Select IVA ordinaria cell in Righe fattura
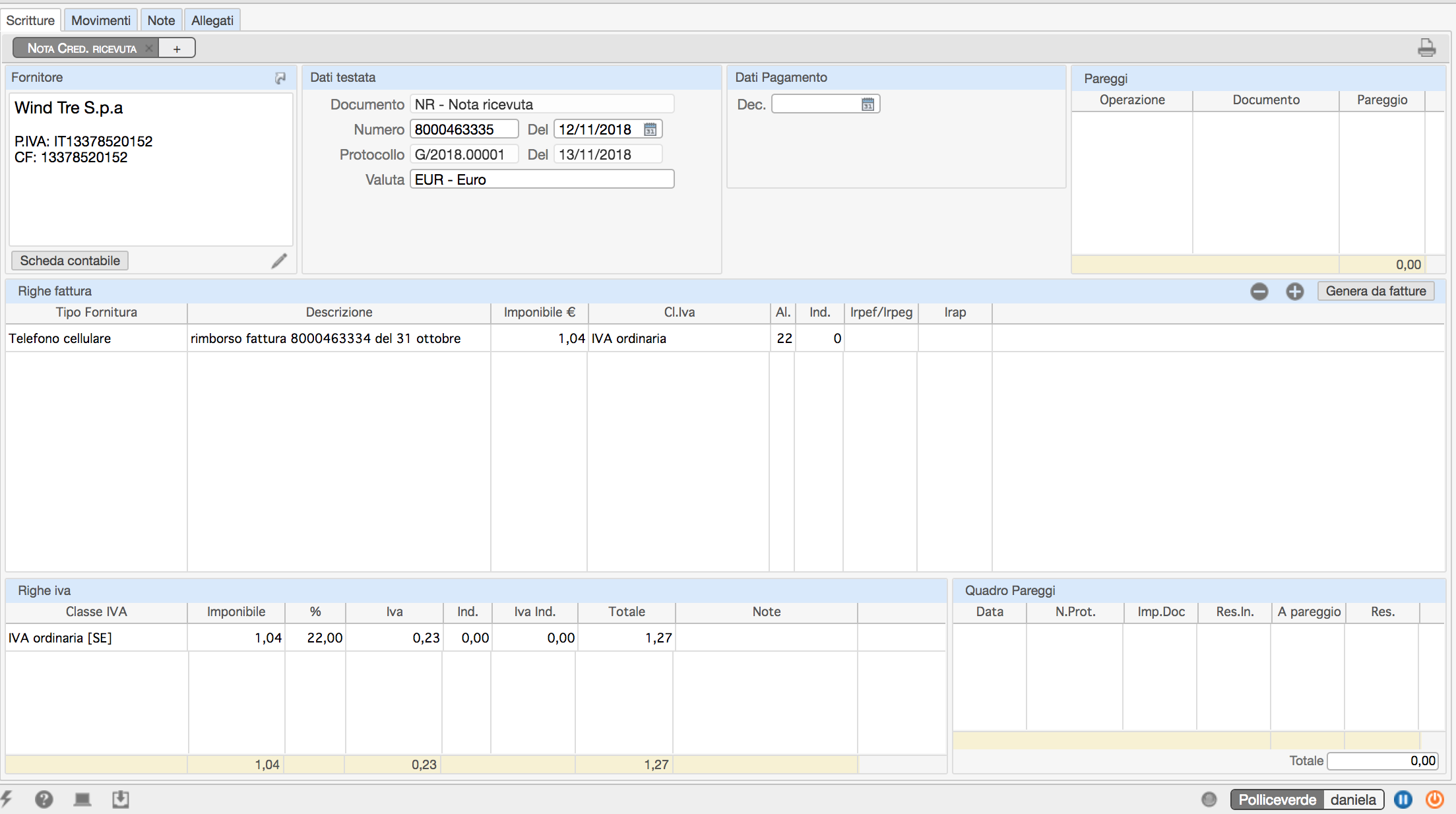This screenshot has width=1456, height=814. pyautogui.click(x=679, y=338)
